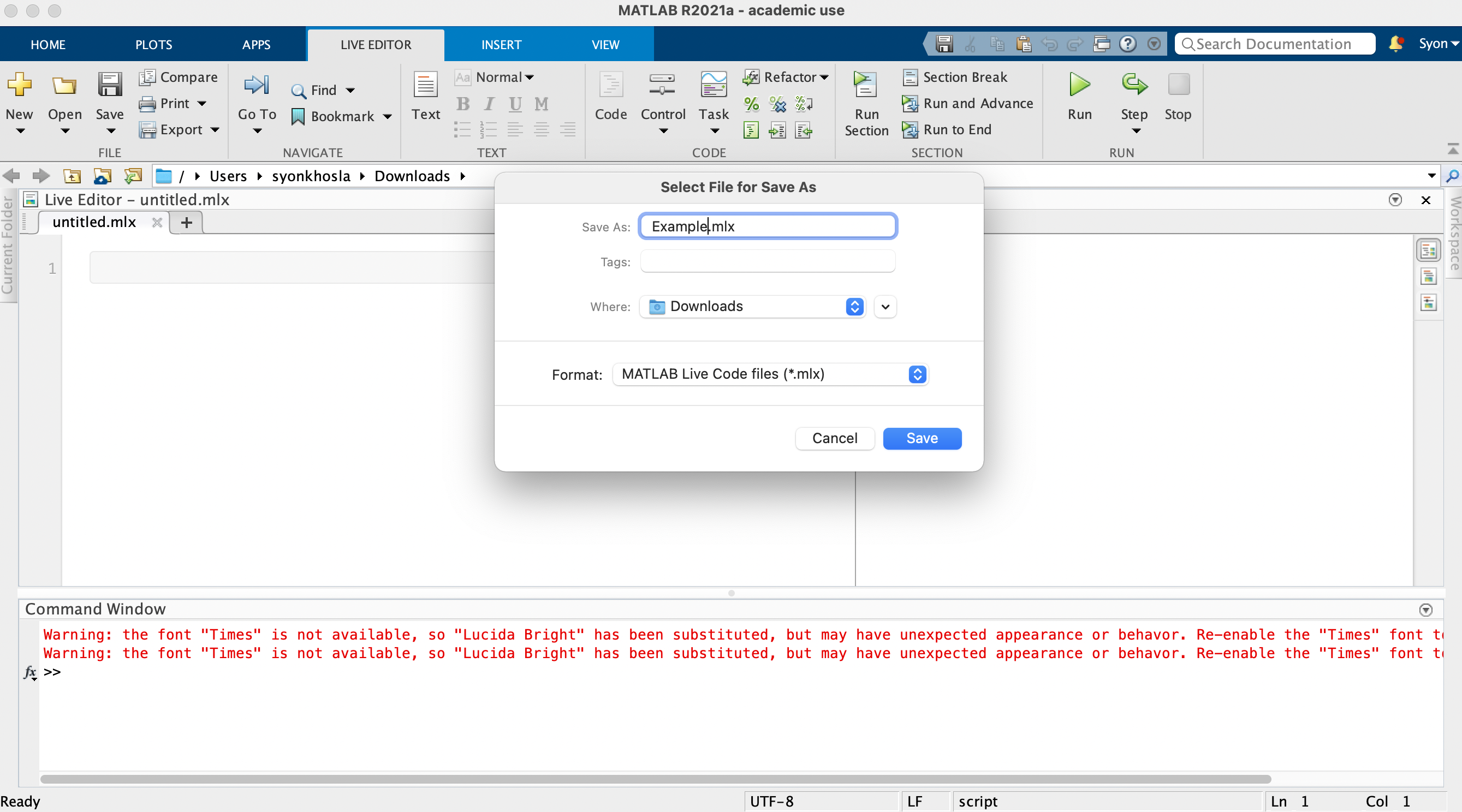
Task: Hide code view icon
Action: click(1428, 302)
